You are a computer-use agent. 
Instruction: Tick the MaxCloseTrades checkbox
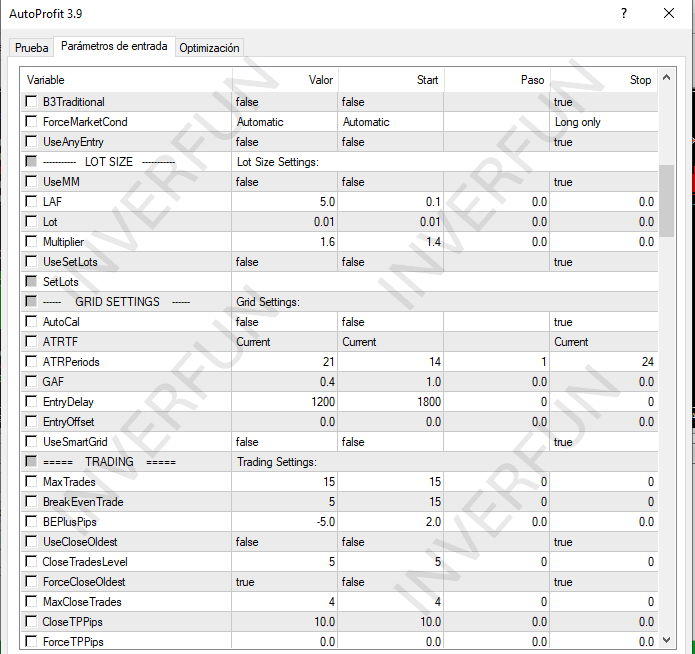click(31, 602)
